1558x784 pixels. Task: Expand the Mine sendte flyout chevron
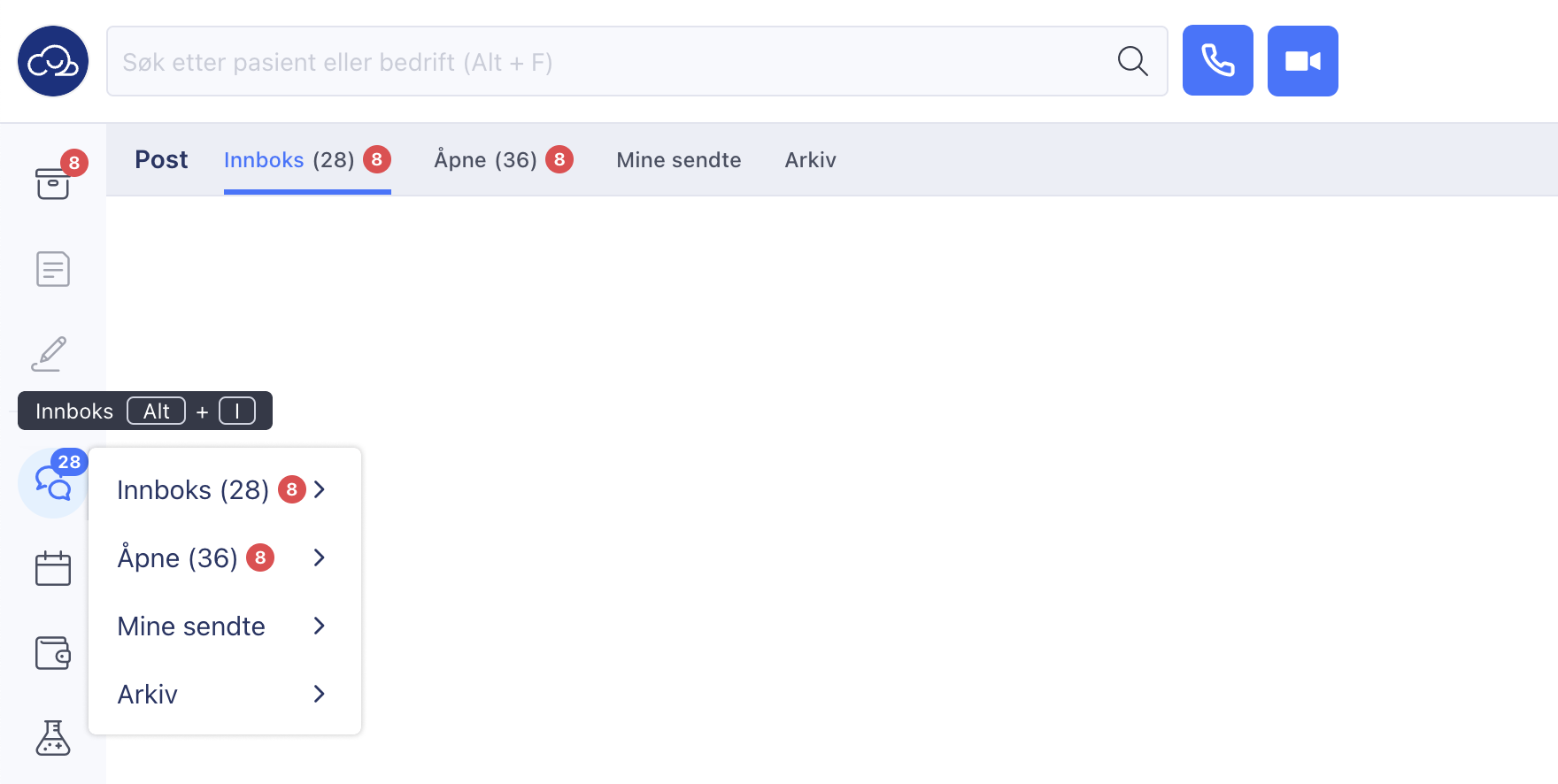[x=320, y=626]
